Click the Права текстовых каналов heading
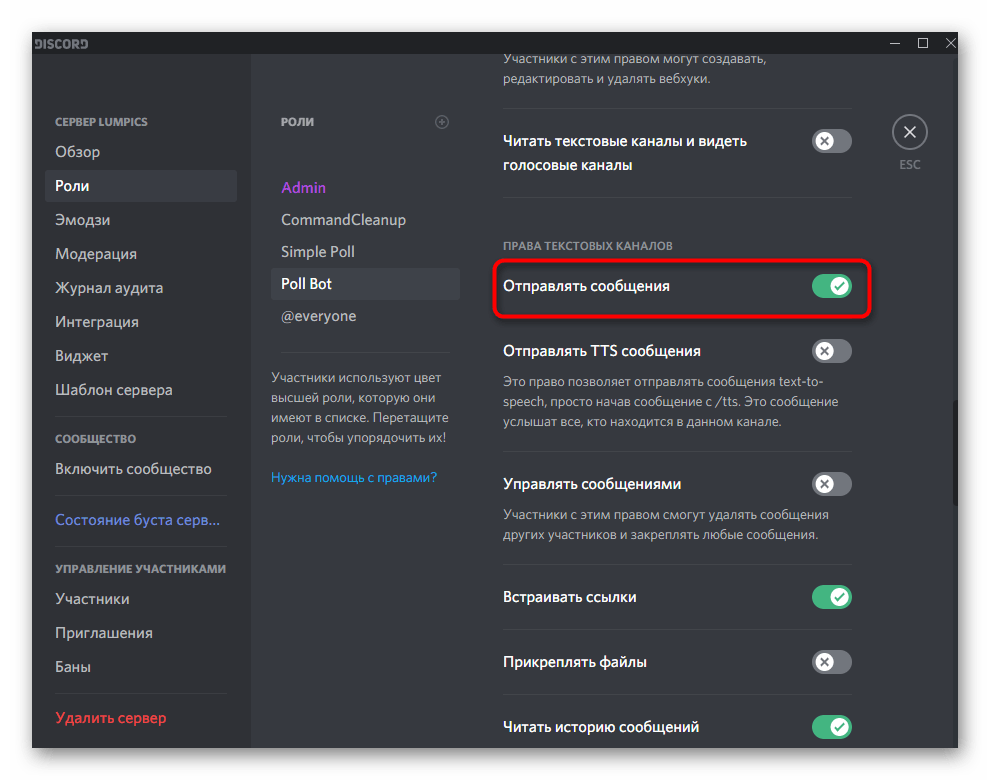 pos(587,246)
